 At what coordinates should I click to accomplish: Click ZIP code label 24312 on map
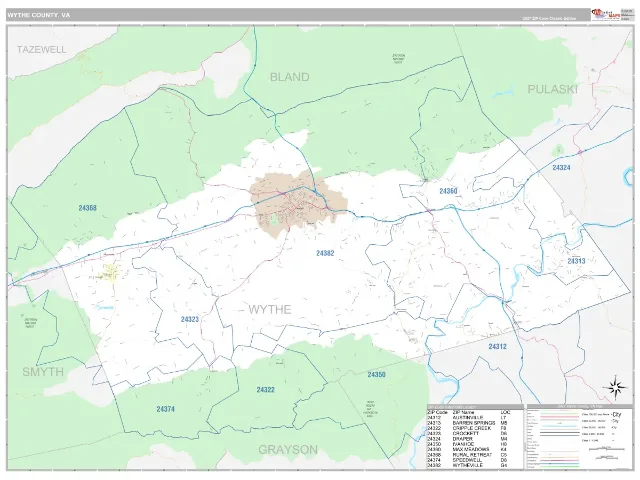pyautogui.click(x=498, y=346)
